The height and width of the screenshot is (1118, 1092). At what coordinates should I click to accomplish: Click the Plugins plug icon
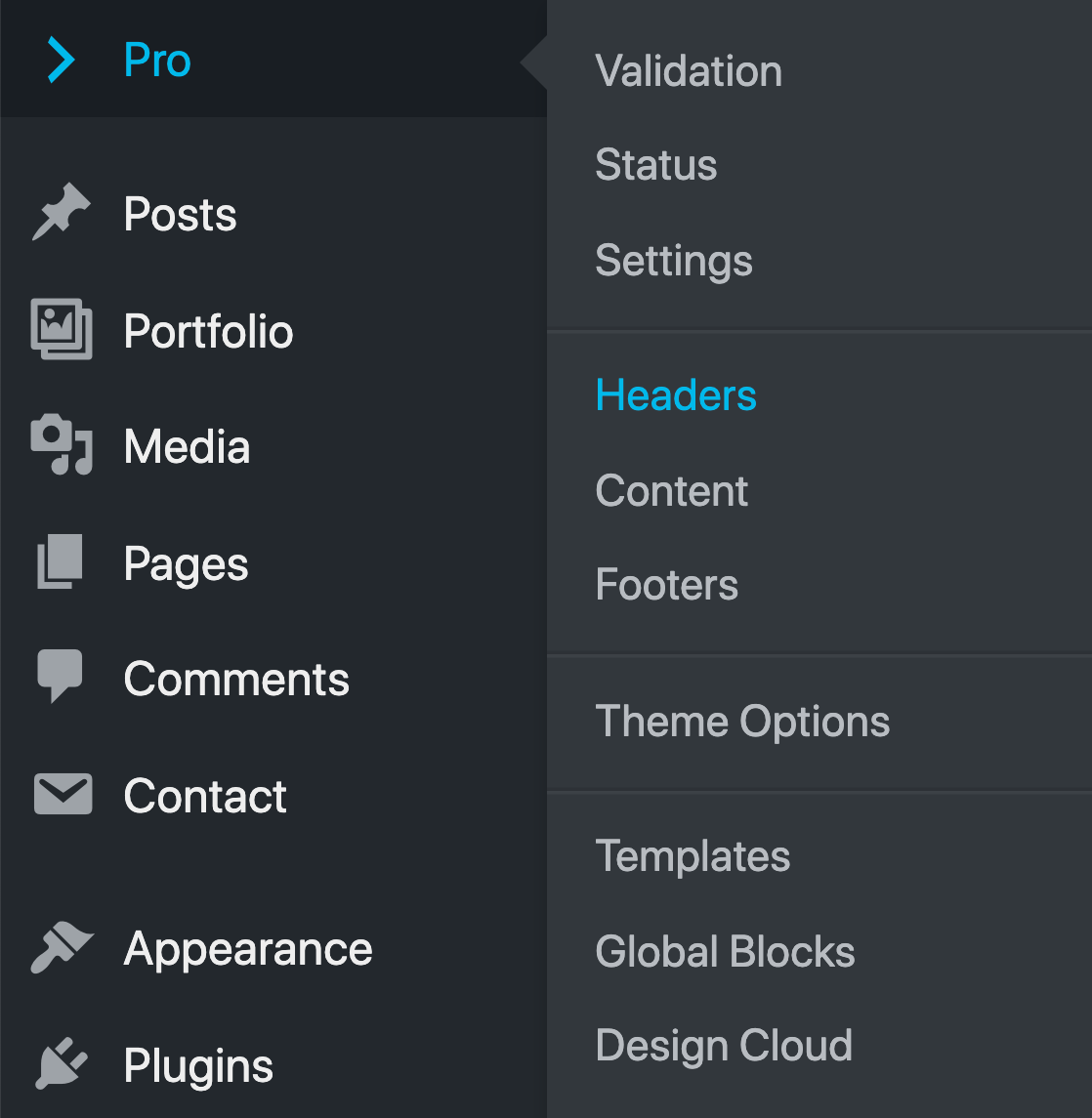tap(62, 1063)
